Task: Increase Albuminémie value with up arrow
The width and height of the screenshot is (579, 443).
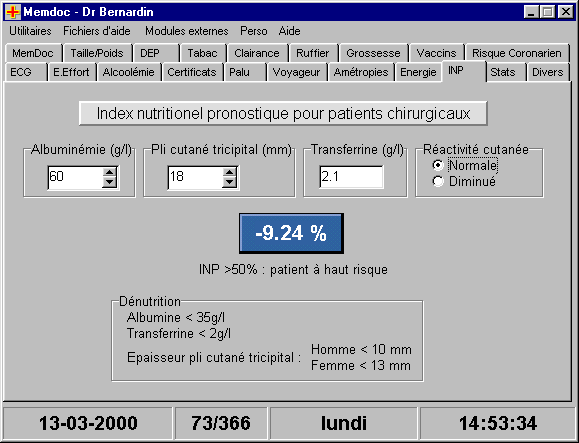Action: (109, 172)
